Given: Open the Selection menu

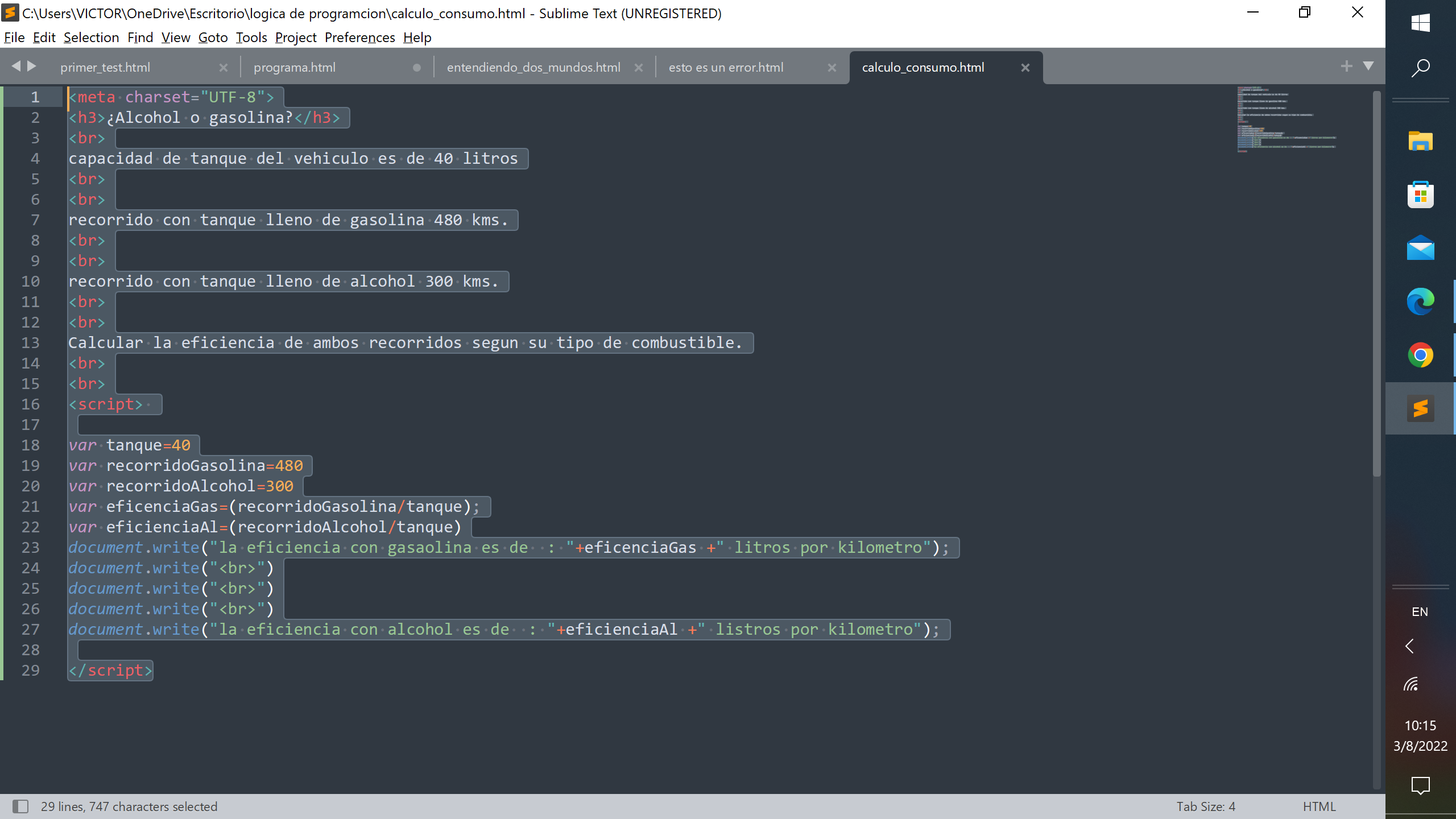Looking at the screenshot, I should [91, 38].
